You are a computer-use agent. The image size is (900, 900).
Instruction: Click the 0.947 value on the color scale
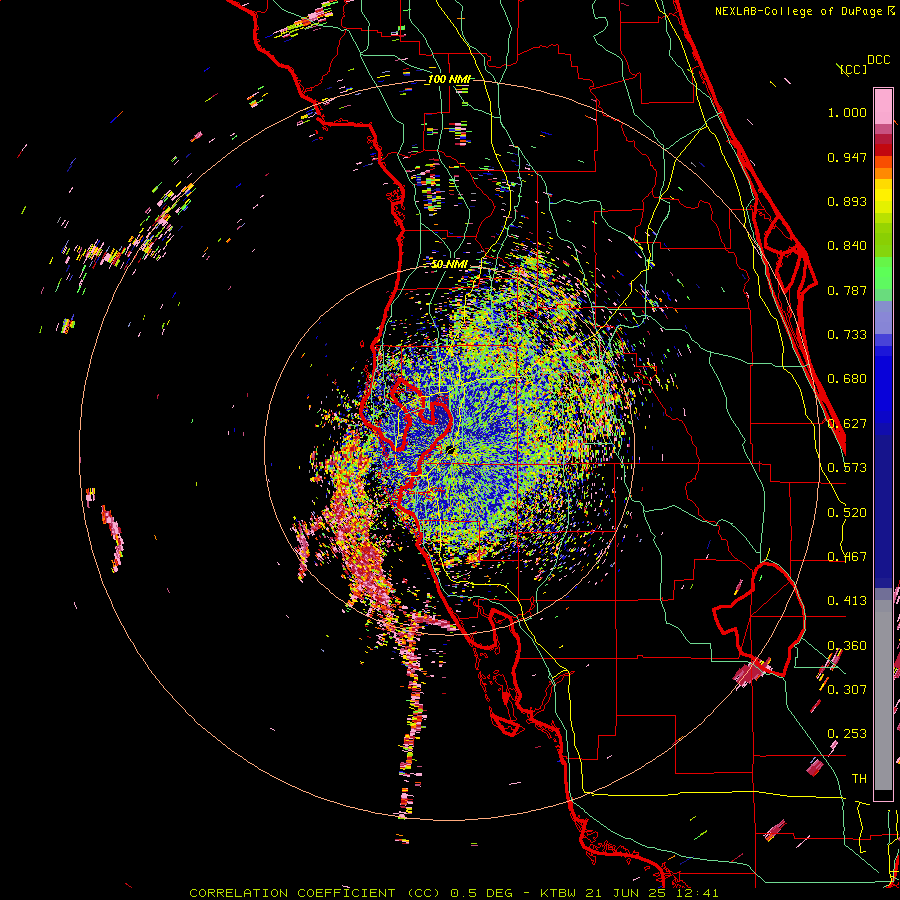(847, 157)
